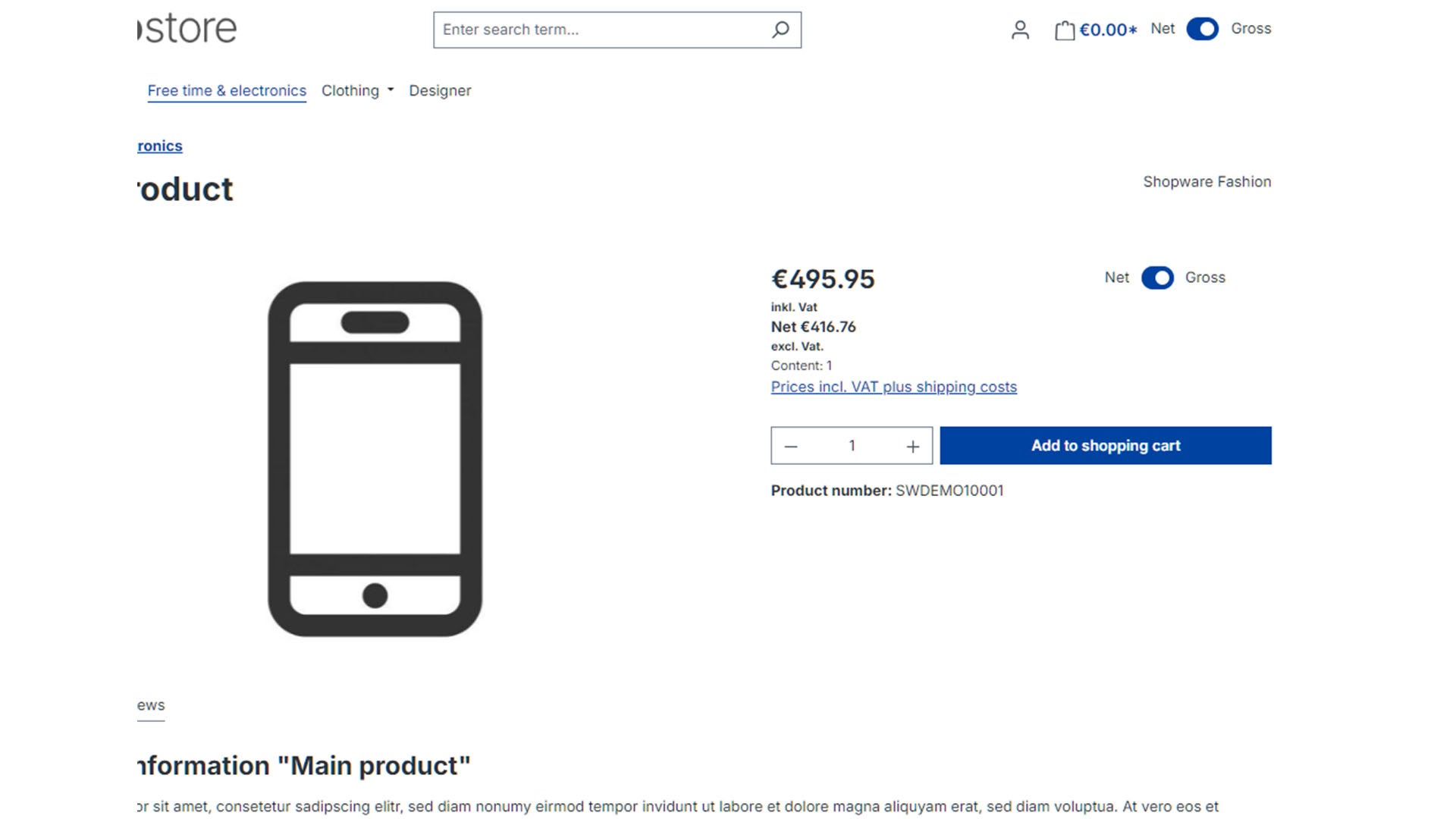
Task: Open the shopping cart bag icon
Action: (x=1064, y=30)
